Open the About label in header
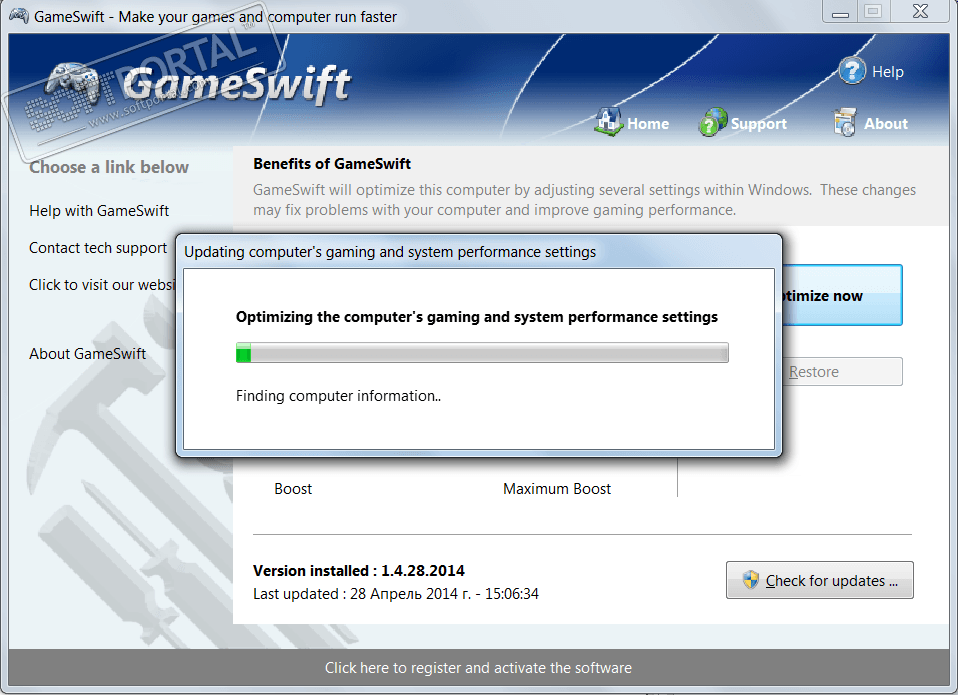Viewport: 958px width, 695px height. pos(885,124)
